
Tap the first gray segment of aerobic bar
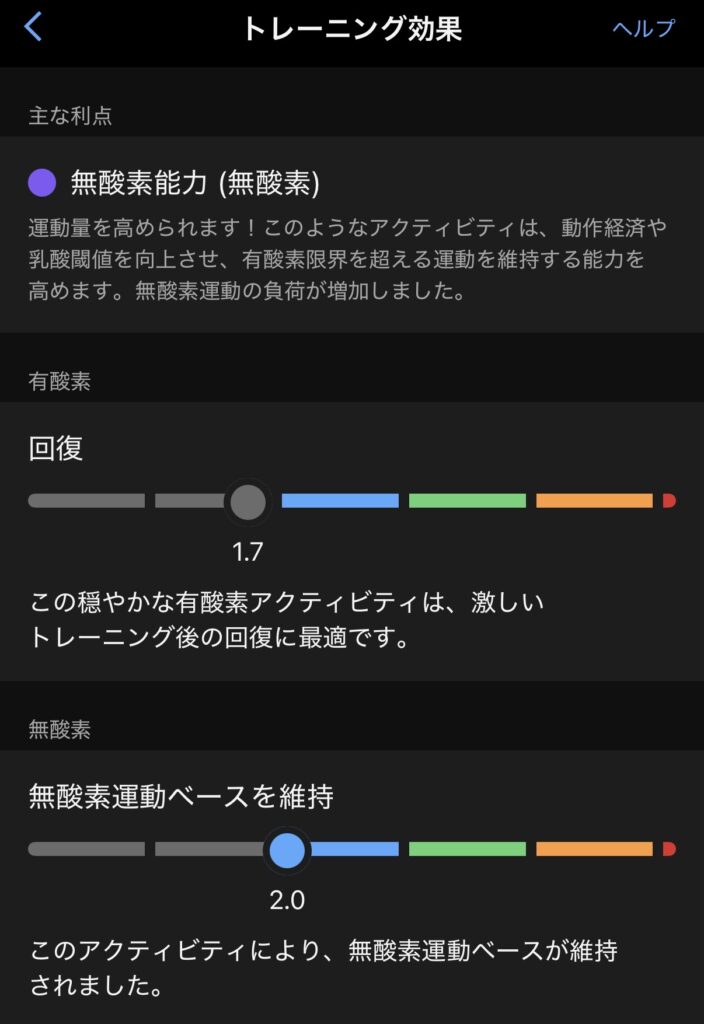point(86,501)
